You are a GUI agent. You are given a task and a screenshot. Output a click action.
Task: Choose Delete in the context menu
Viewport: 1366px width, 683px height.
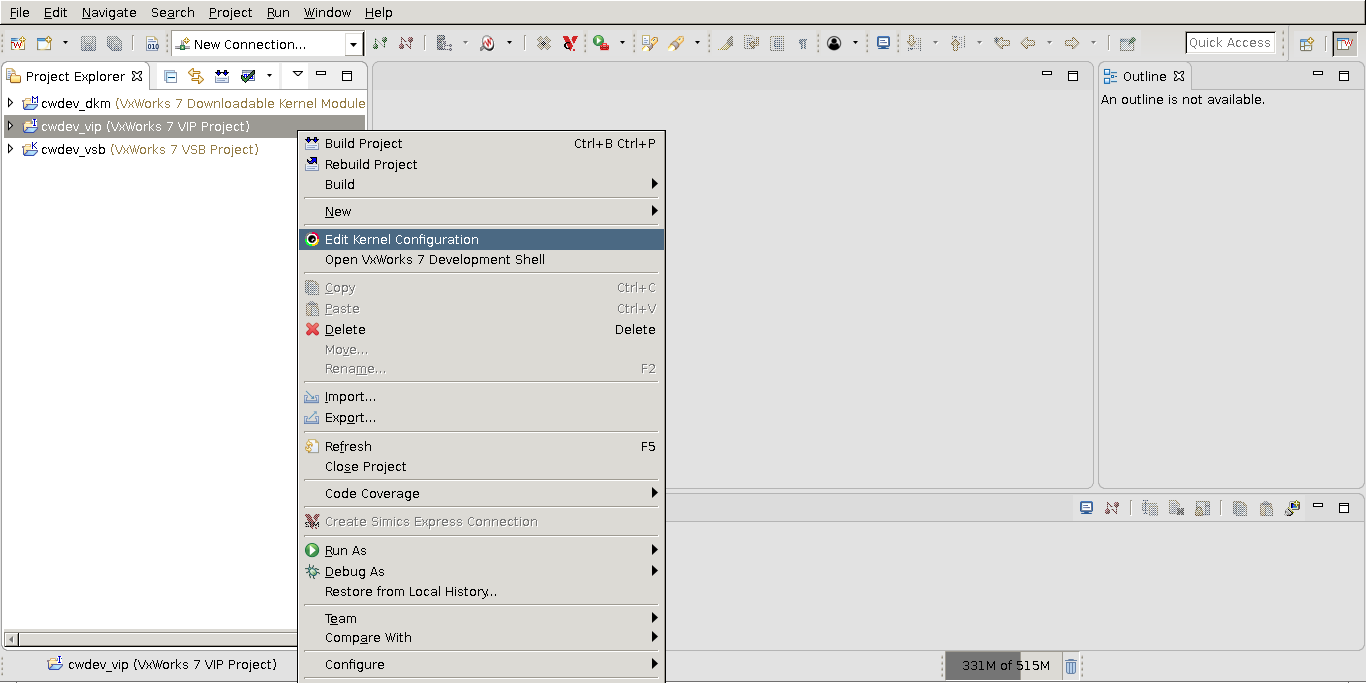(x=481, y=329)
